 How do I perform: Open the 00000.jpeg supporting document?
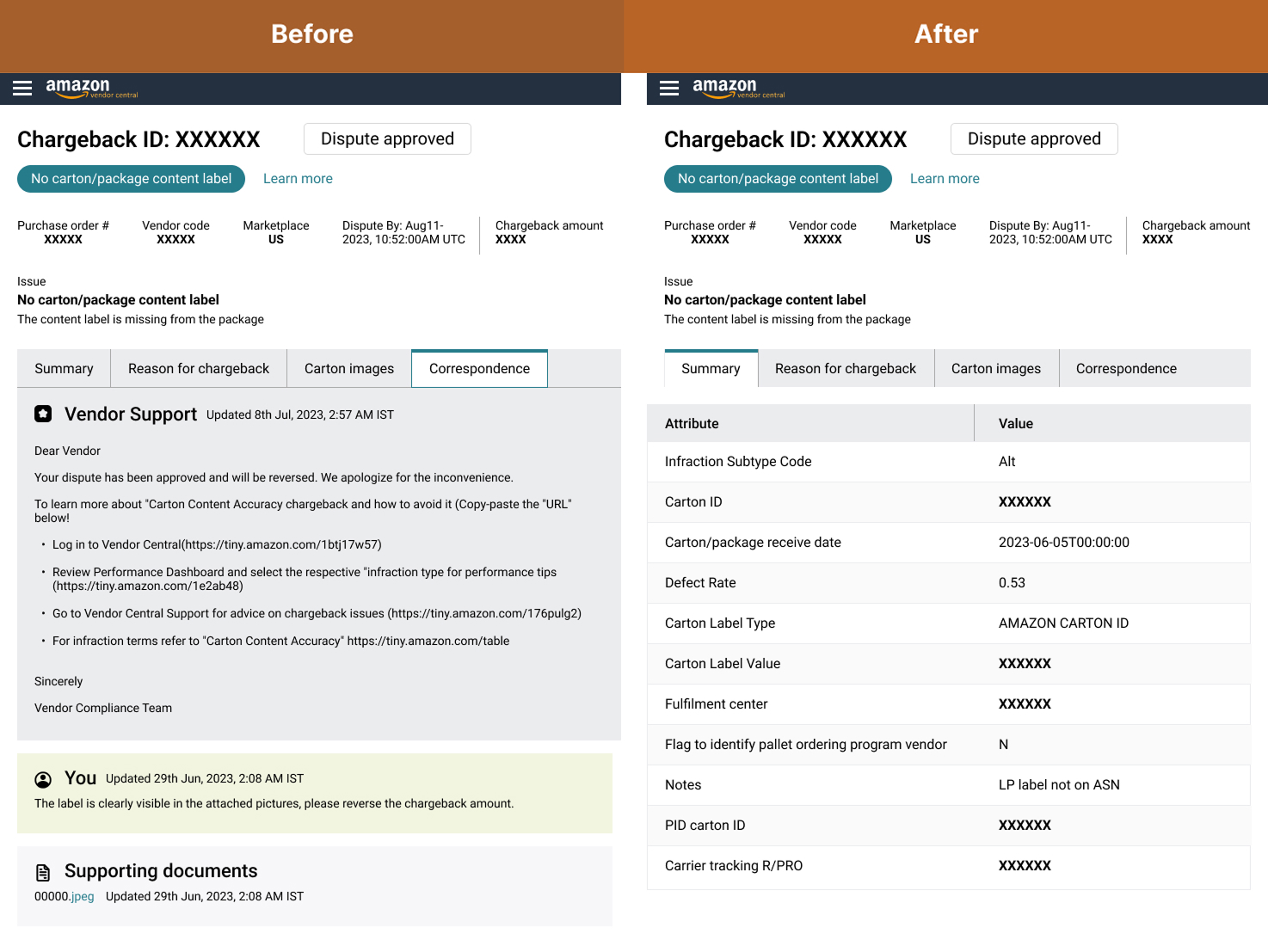pyautogui.click(x=65, y=896)
